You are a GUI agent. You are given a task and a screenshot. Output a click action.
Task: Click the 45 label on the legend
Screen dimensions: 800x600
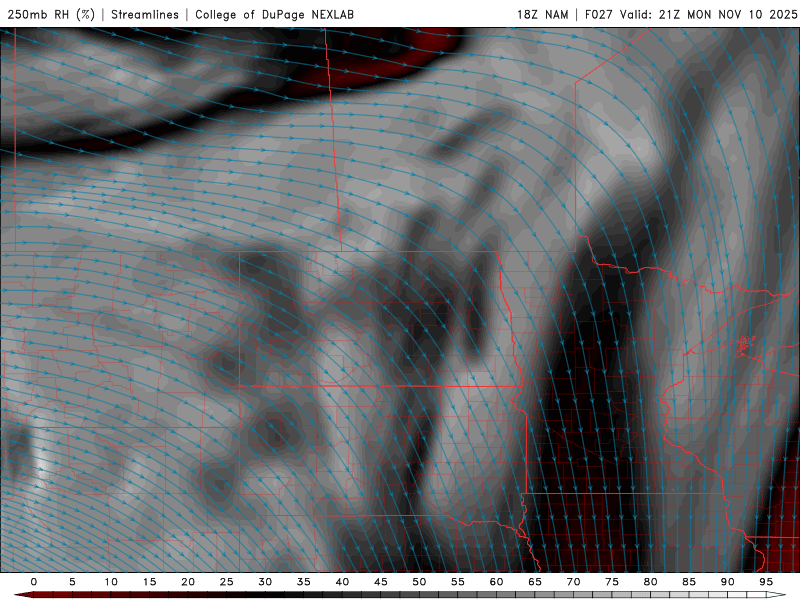(381, 582)
